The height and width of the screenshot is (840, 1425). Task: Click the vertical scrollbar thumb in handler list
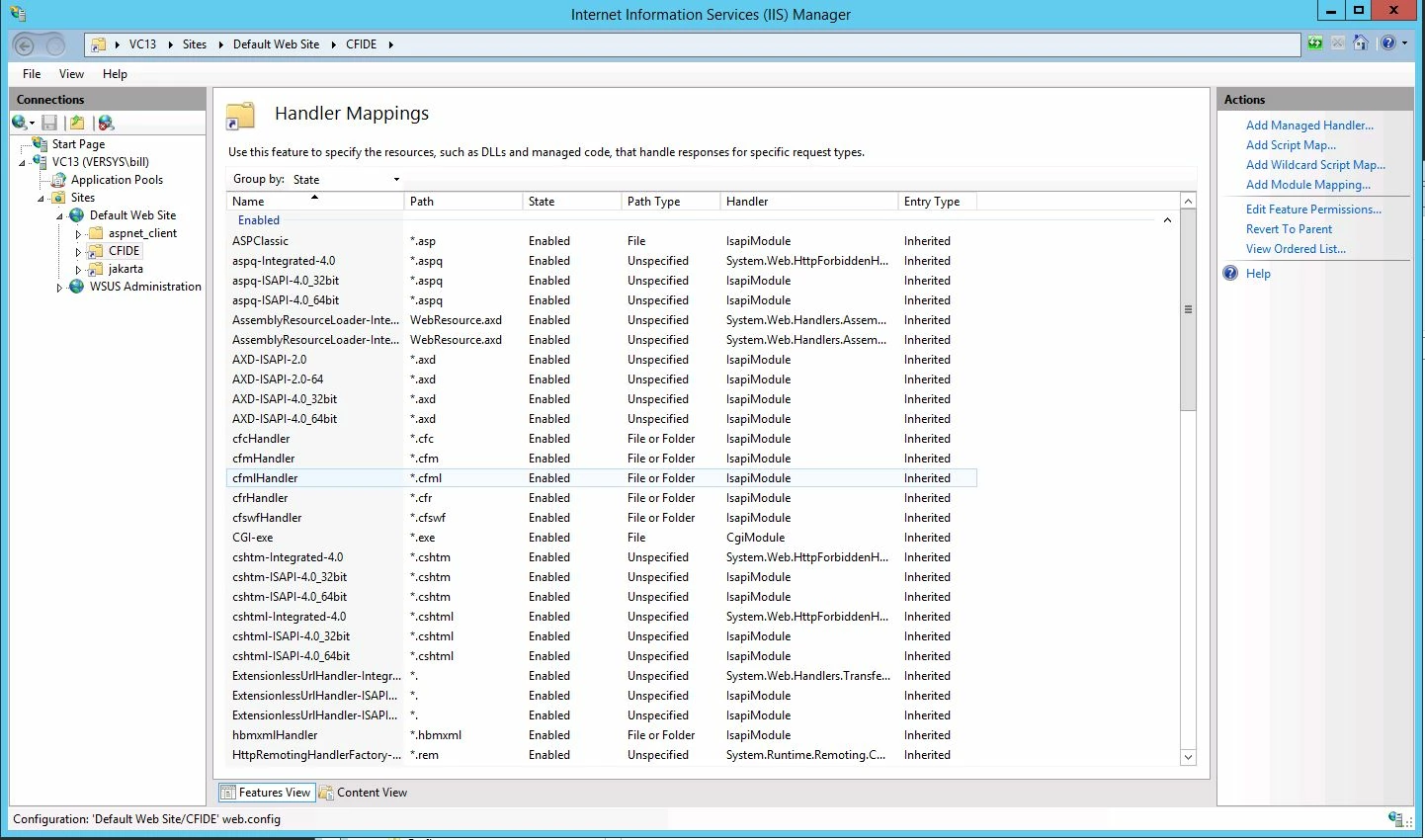pyautogui.click(x=1188, y=309)
